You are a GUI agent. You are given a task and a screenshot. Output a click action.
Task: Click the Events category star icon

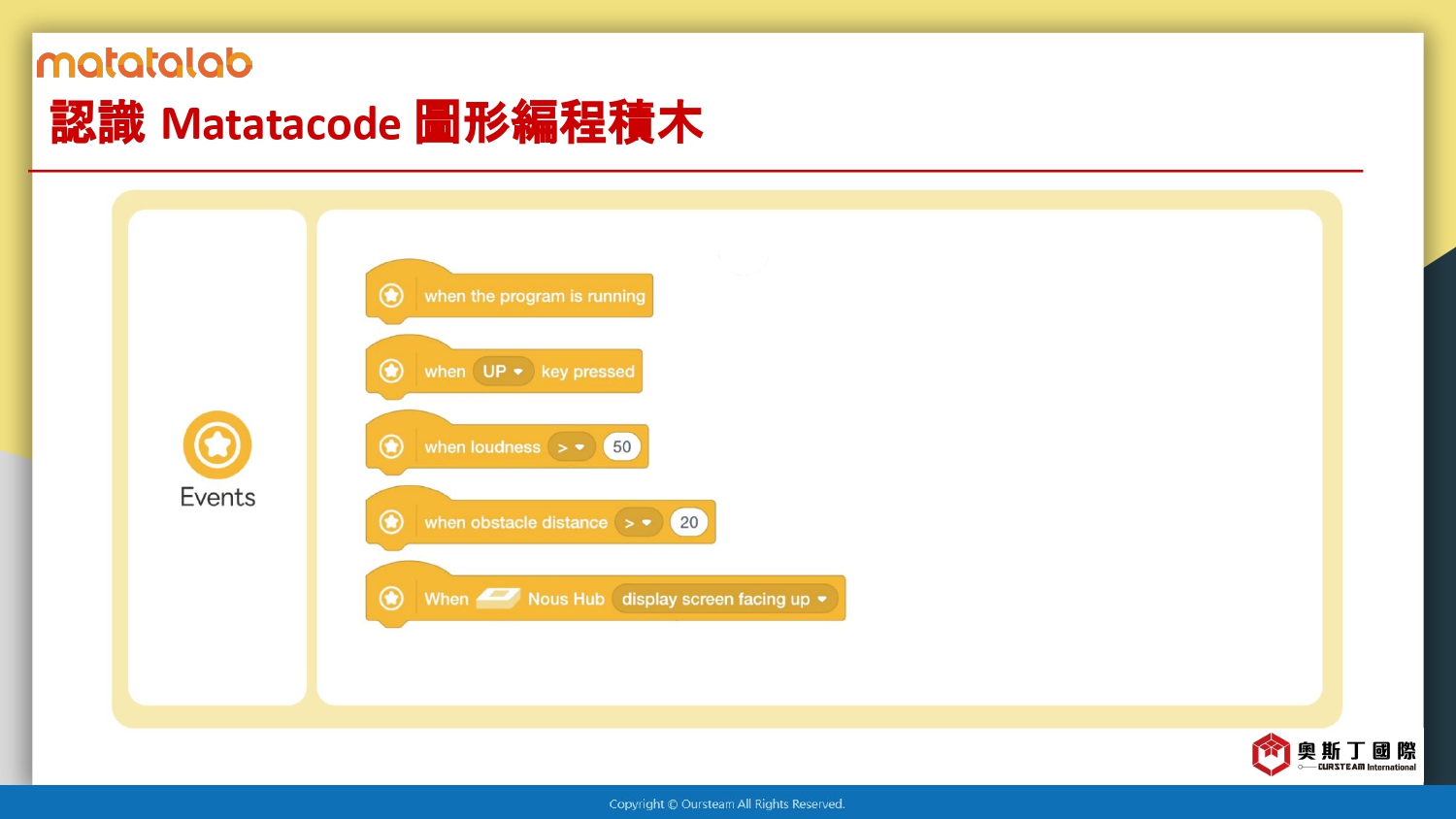coord(217,444)
